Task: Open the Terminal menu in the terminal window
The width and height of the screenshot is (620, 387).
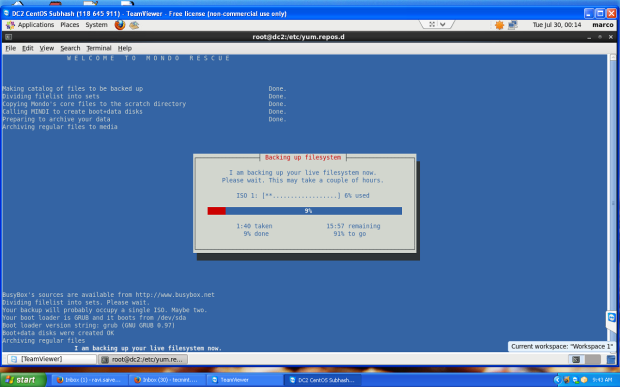Action: 99,48
